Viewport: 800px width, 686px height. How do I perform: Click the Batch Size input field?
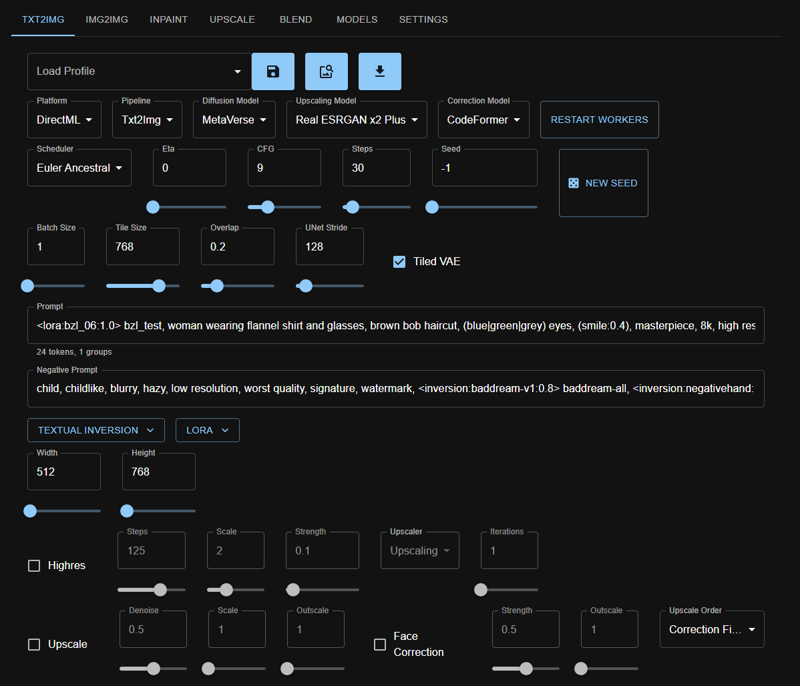[56, 247]
